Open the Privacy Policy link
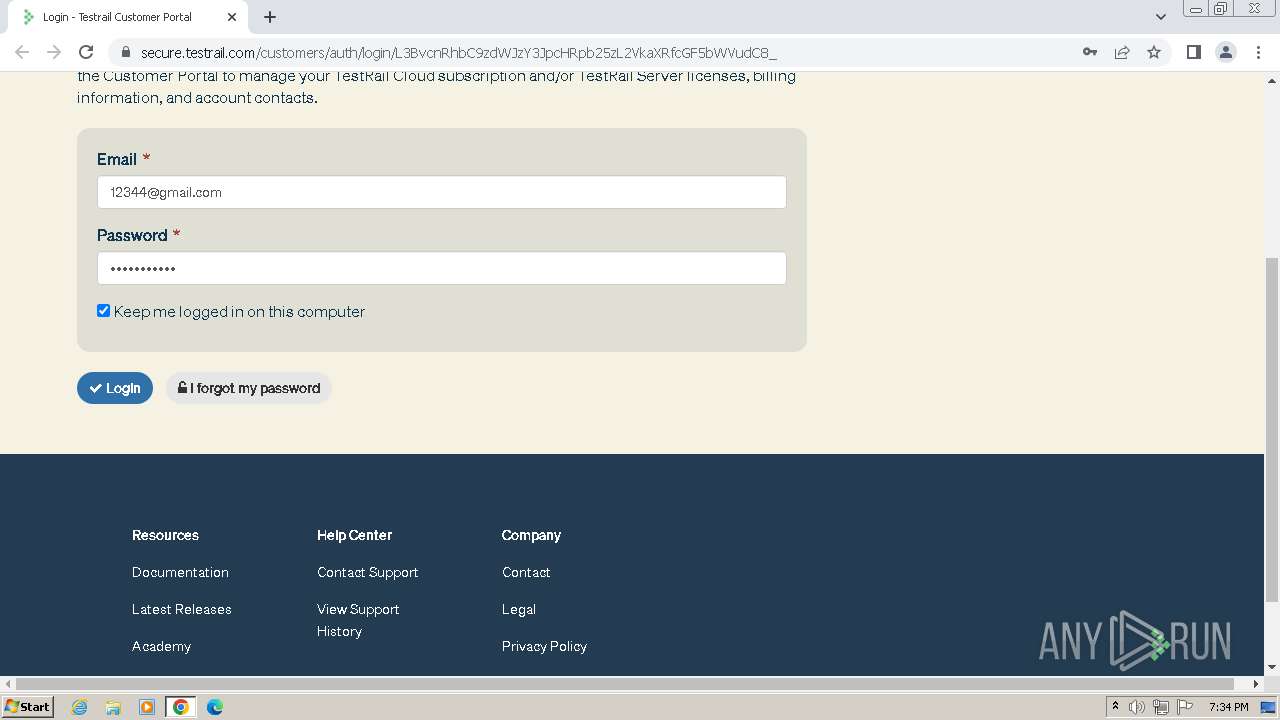This screenshot has width=1280, height=720. tap(544, 646)
